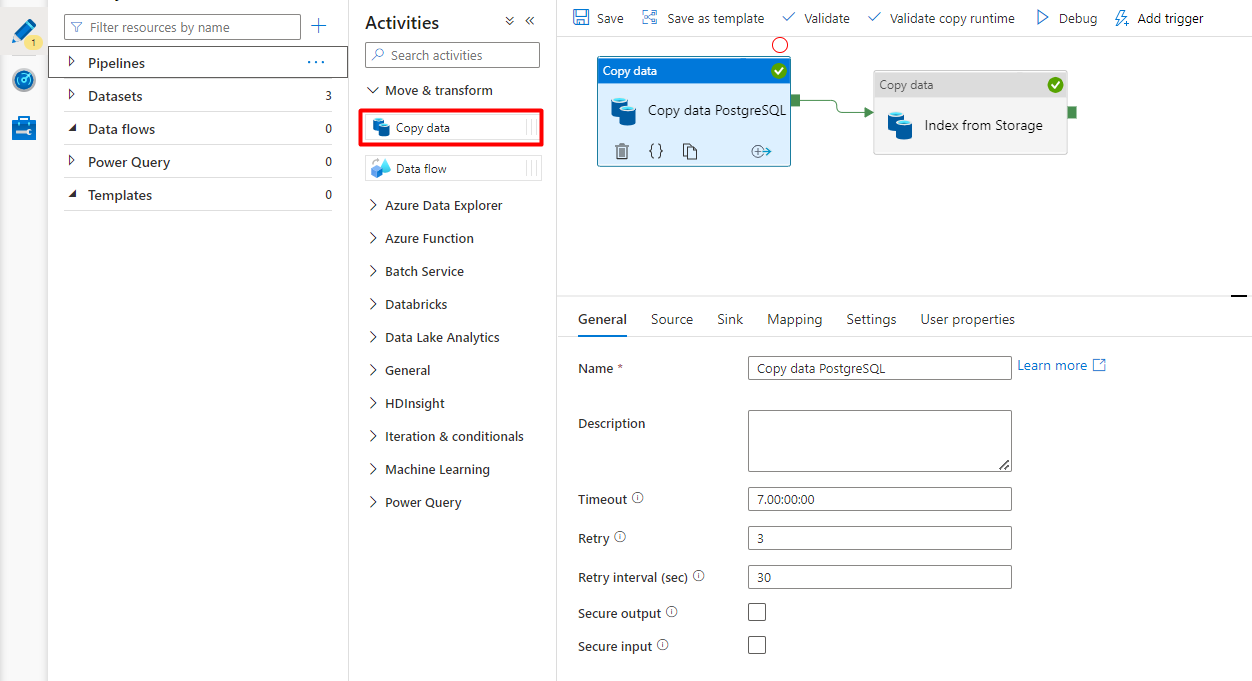Screen dimensions: 1252x681
Task: Click the Name input field
Action: (x=880, y=368)
